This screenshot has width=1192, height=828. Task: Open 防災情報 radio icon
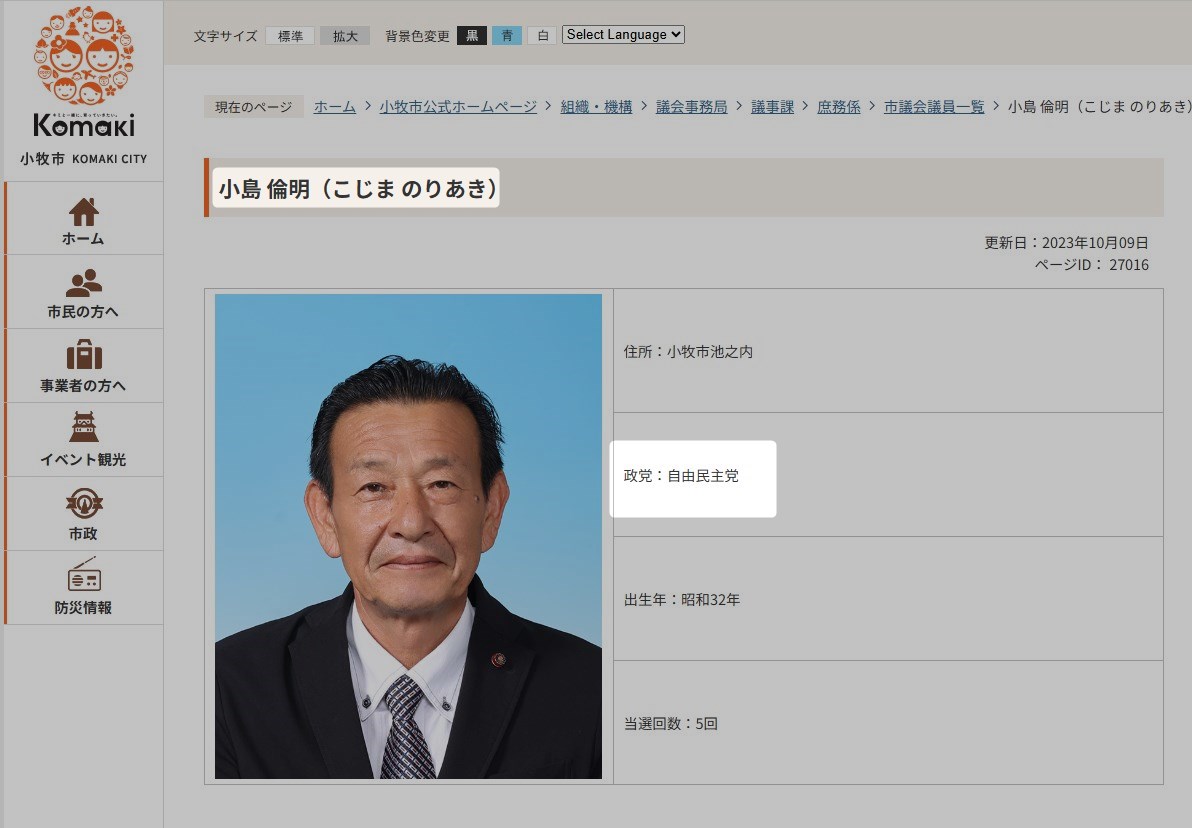click(84, 575)
